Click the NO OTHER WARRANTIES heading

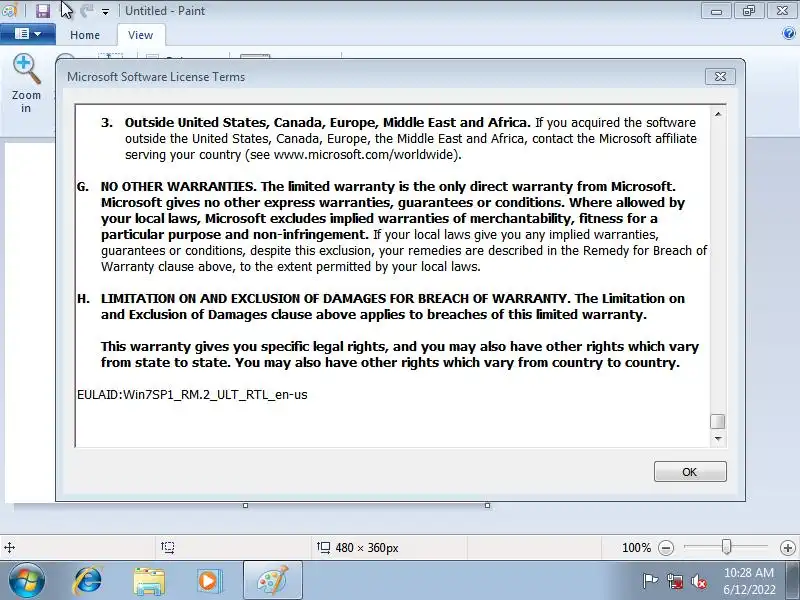(x=178, y=187)
